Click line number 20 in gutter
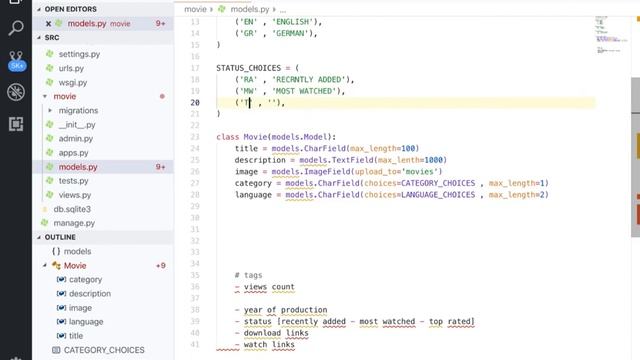The width and height of the screenshot is (640, 360). click(x=195, y=102)
